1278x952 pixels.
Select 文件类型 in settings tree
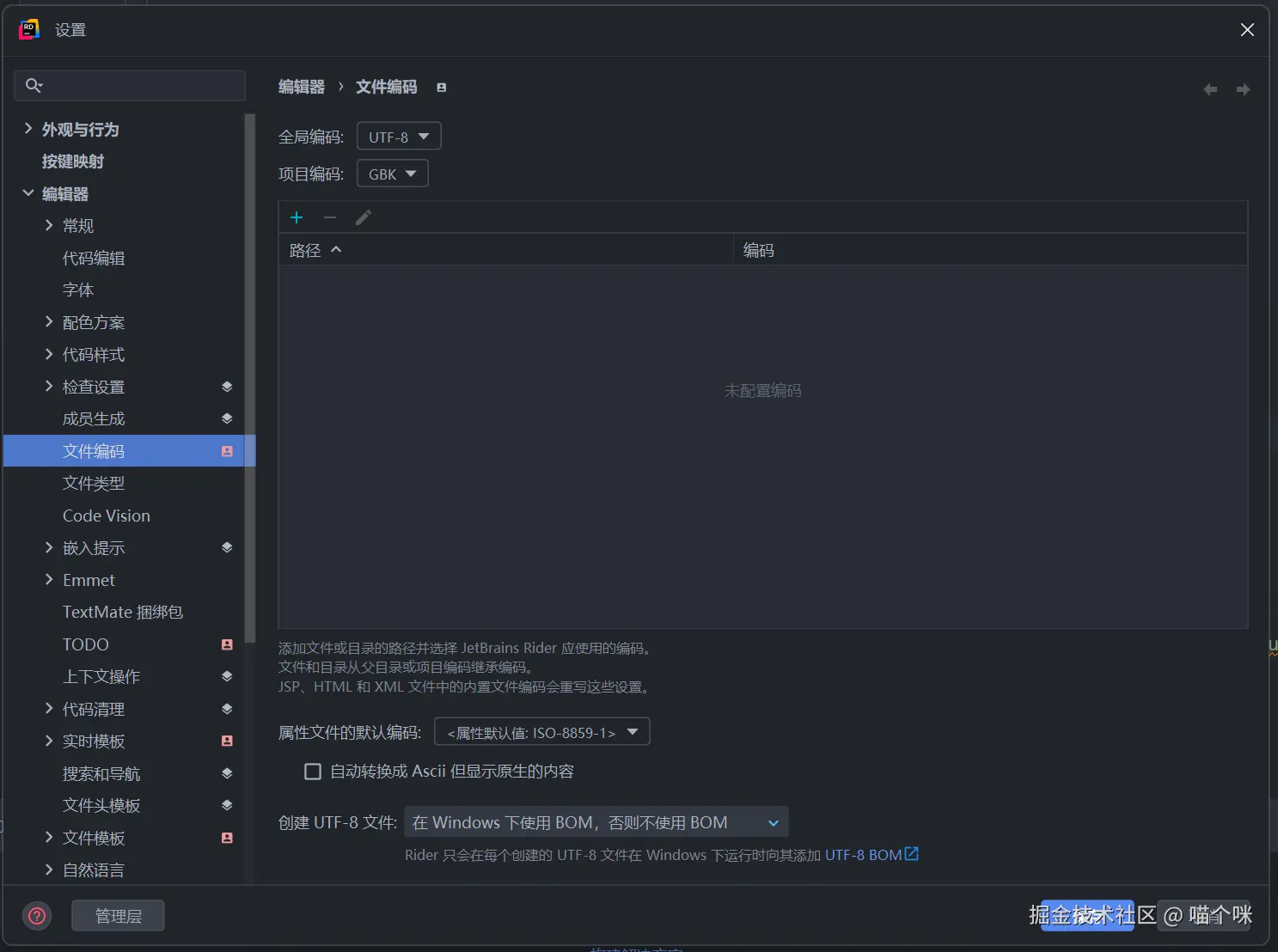[x=94, y=484]
